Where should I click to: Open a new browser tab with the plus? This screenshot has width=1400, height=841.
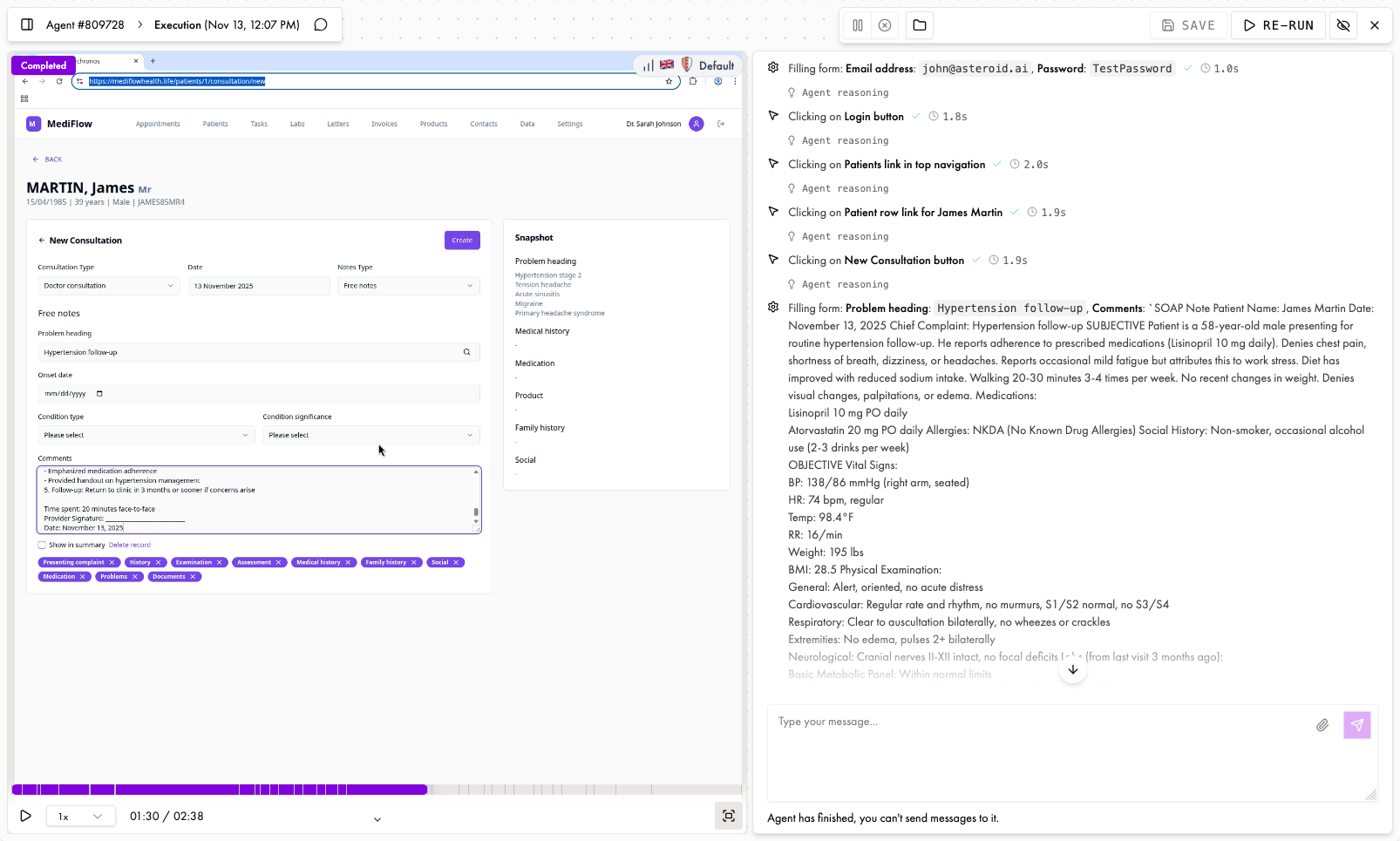pos(153,61)
